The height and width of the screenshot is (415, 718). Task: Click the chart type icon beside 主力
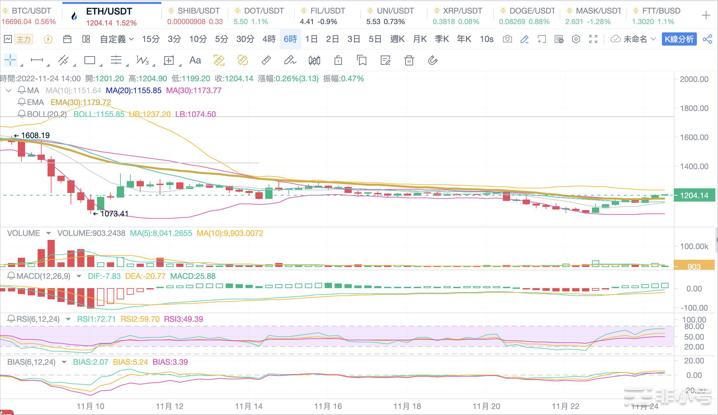(8, 39)
